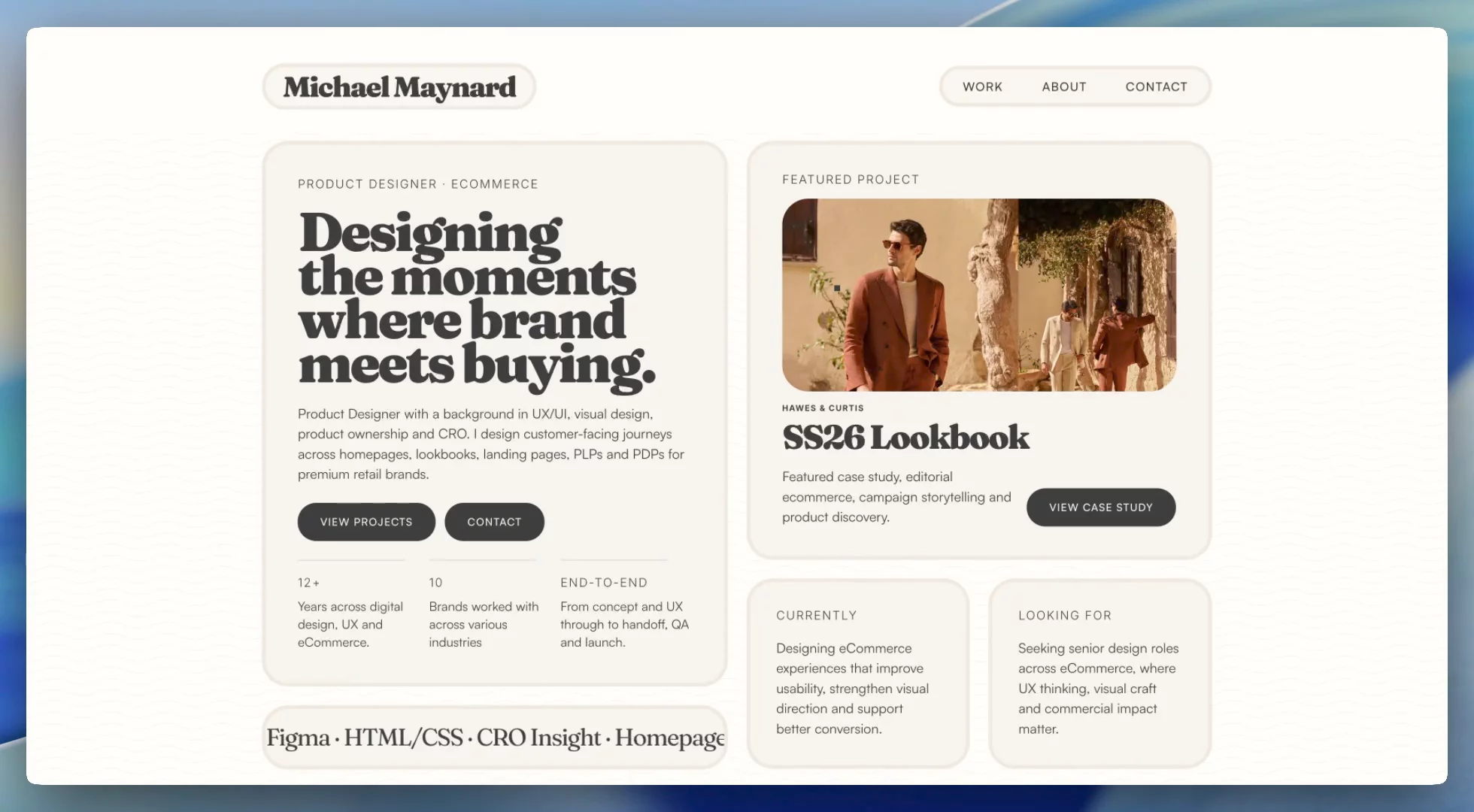Click the Looking For card heading
The image size is (1474, 812).
(1065, 616)
